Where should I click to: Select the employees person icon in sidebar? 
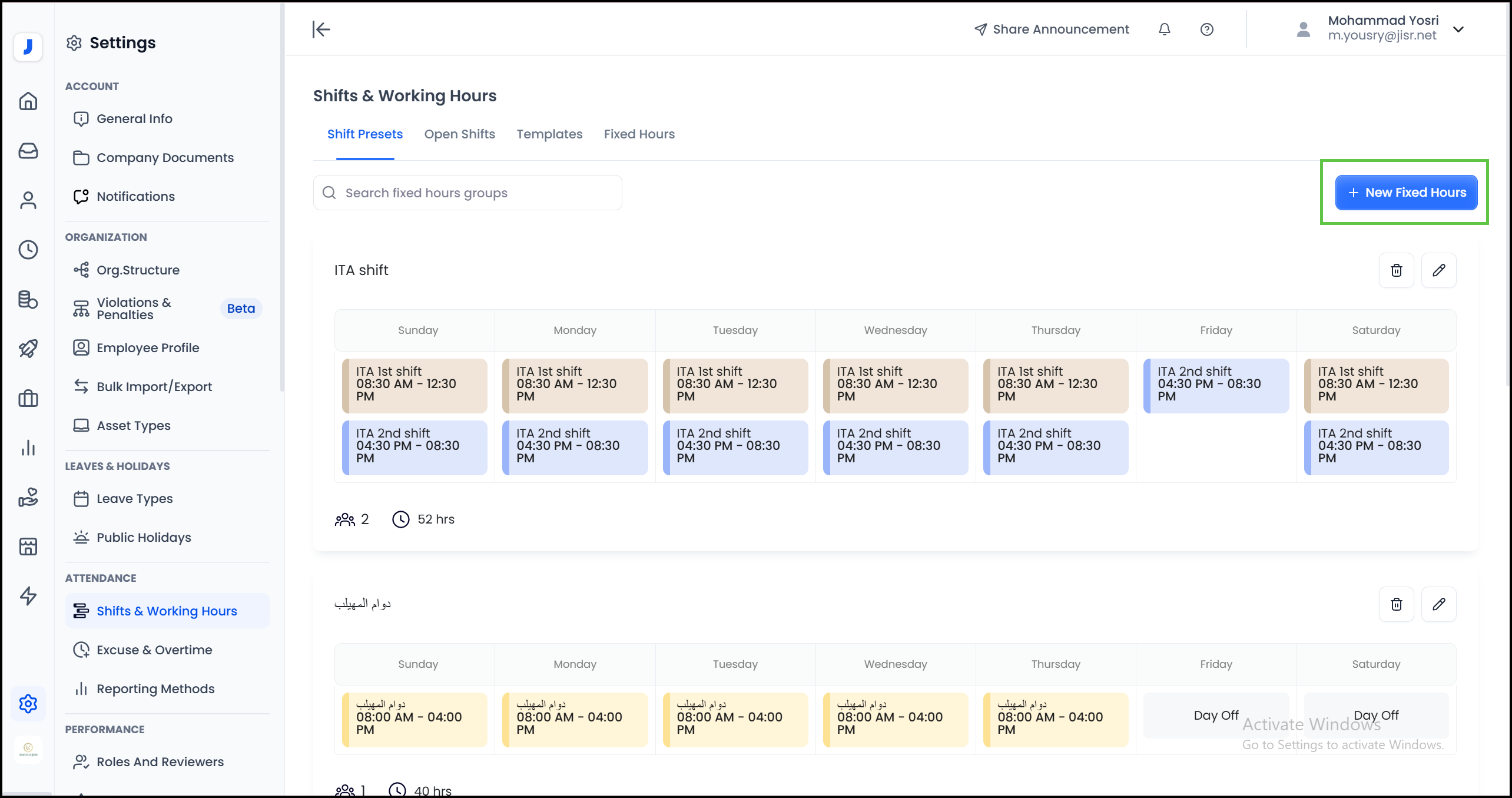coord(28,200)
